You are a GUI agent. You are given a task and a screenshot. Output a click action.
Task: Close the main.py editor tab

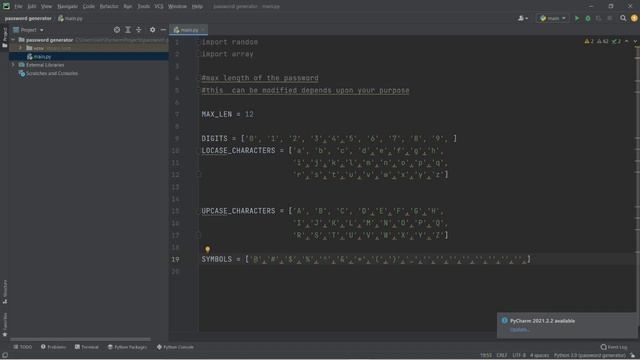click(x=203, y=30)
